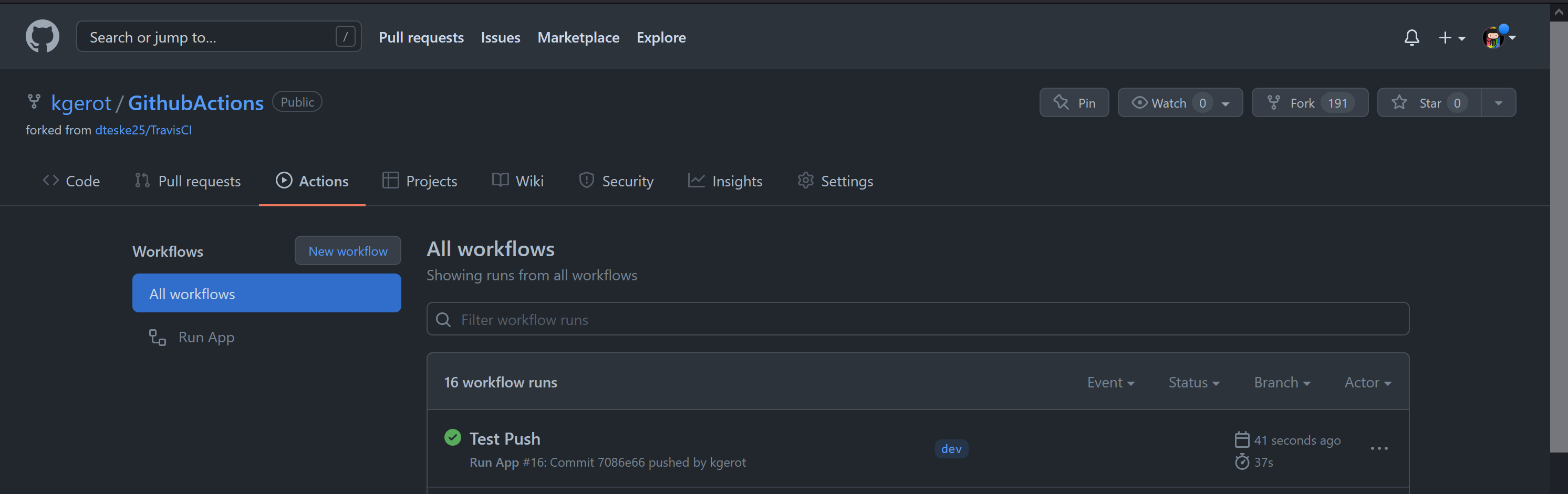The width and height of the screenshot is (1568, 494).
Task: Focus the Search or jump to field
Action: pos(219,37)
